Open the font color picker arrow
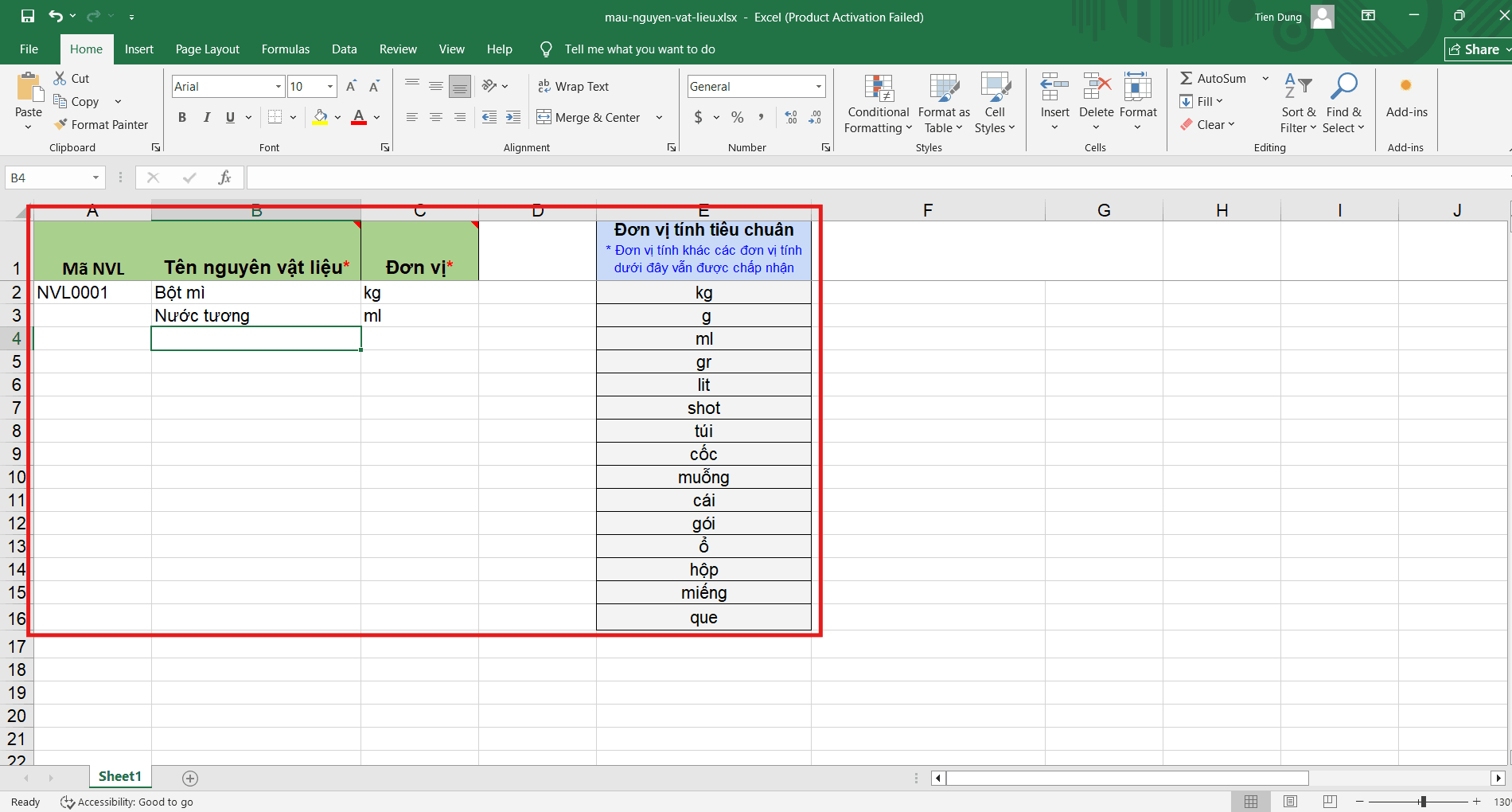 (377, 117)
